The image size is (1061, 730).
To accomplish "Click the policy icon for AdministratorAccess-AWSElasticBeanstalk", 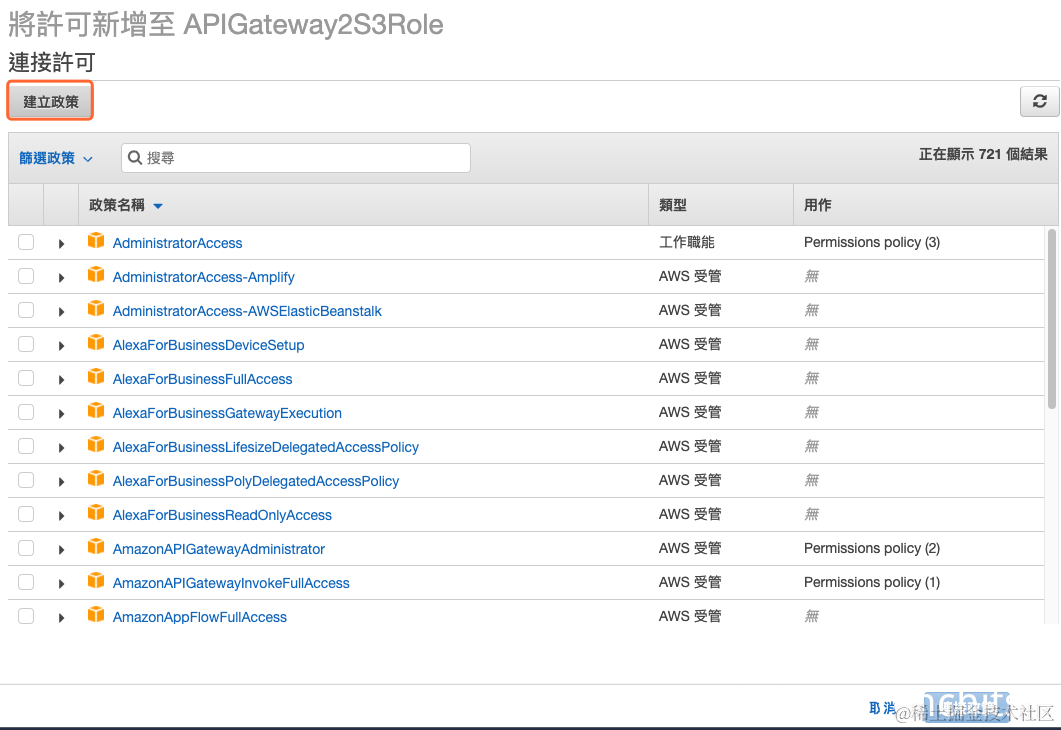I will (x=96, y=309).
